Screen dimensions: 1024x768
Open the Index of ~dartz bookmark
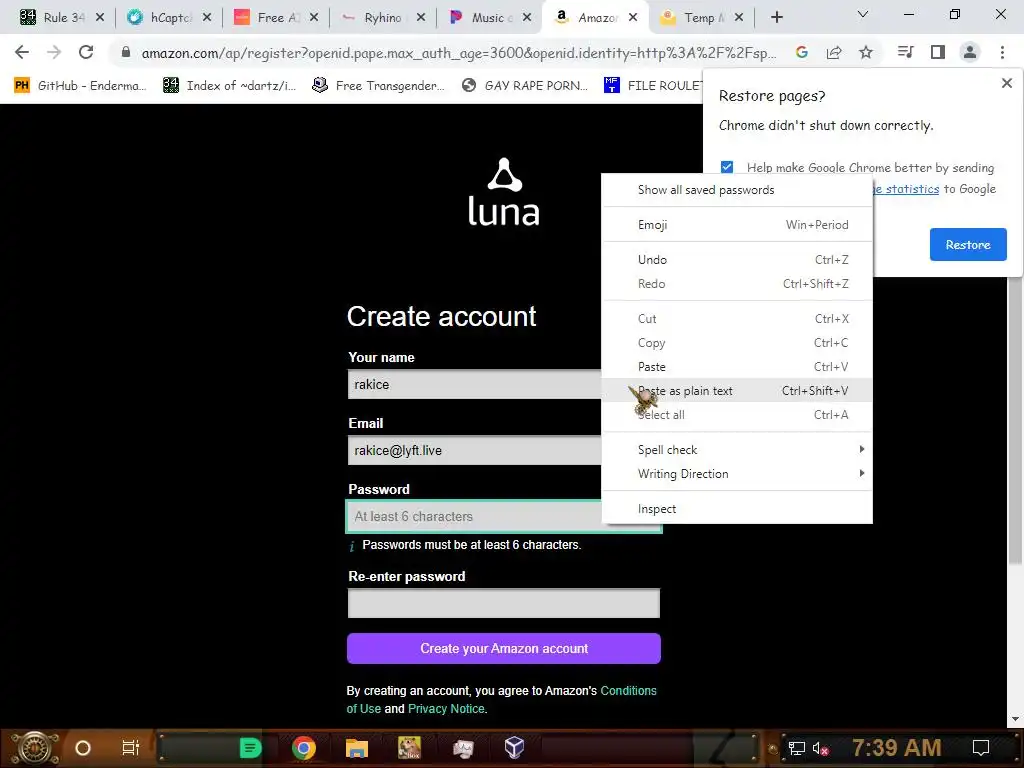coord(230,86)
